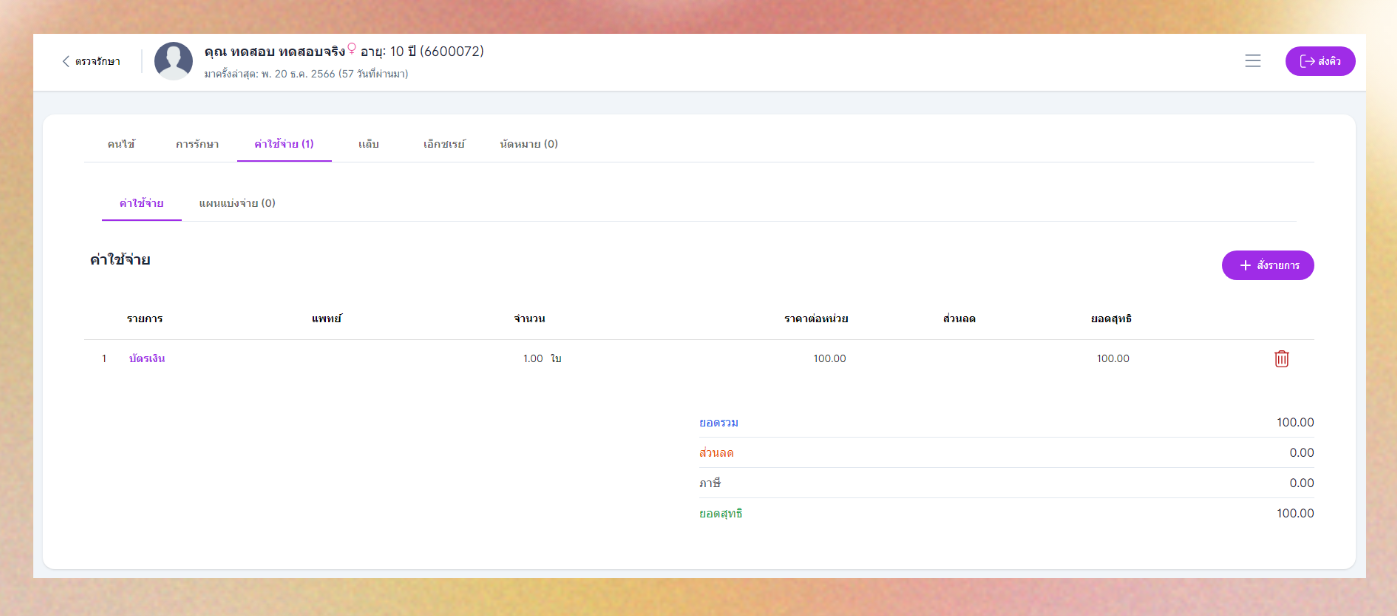The image size is (1397, 616).
Task: Switch to แผนแบ่งจ่าย (0) sub-tab
Action: point(237,203)
